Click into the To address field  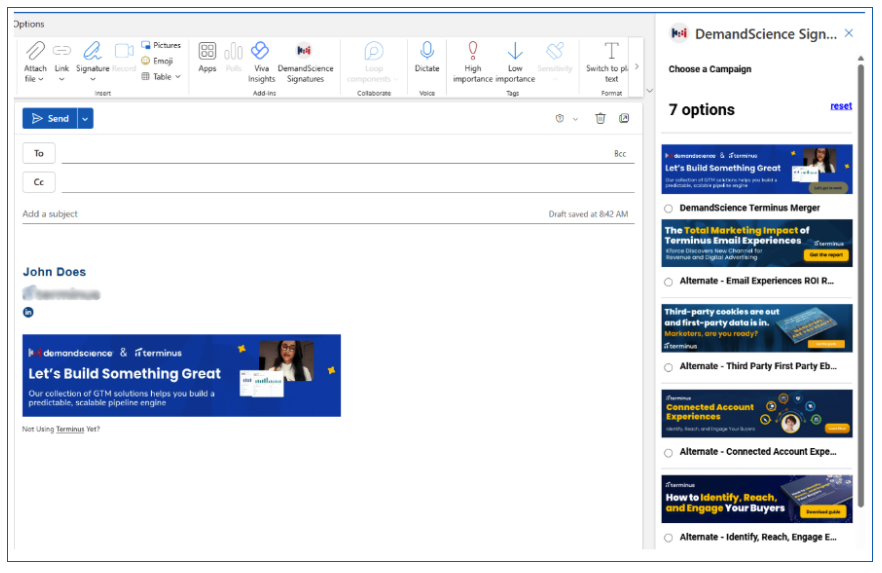tap(335, 154)
